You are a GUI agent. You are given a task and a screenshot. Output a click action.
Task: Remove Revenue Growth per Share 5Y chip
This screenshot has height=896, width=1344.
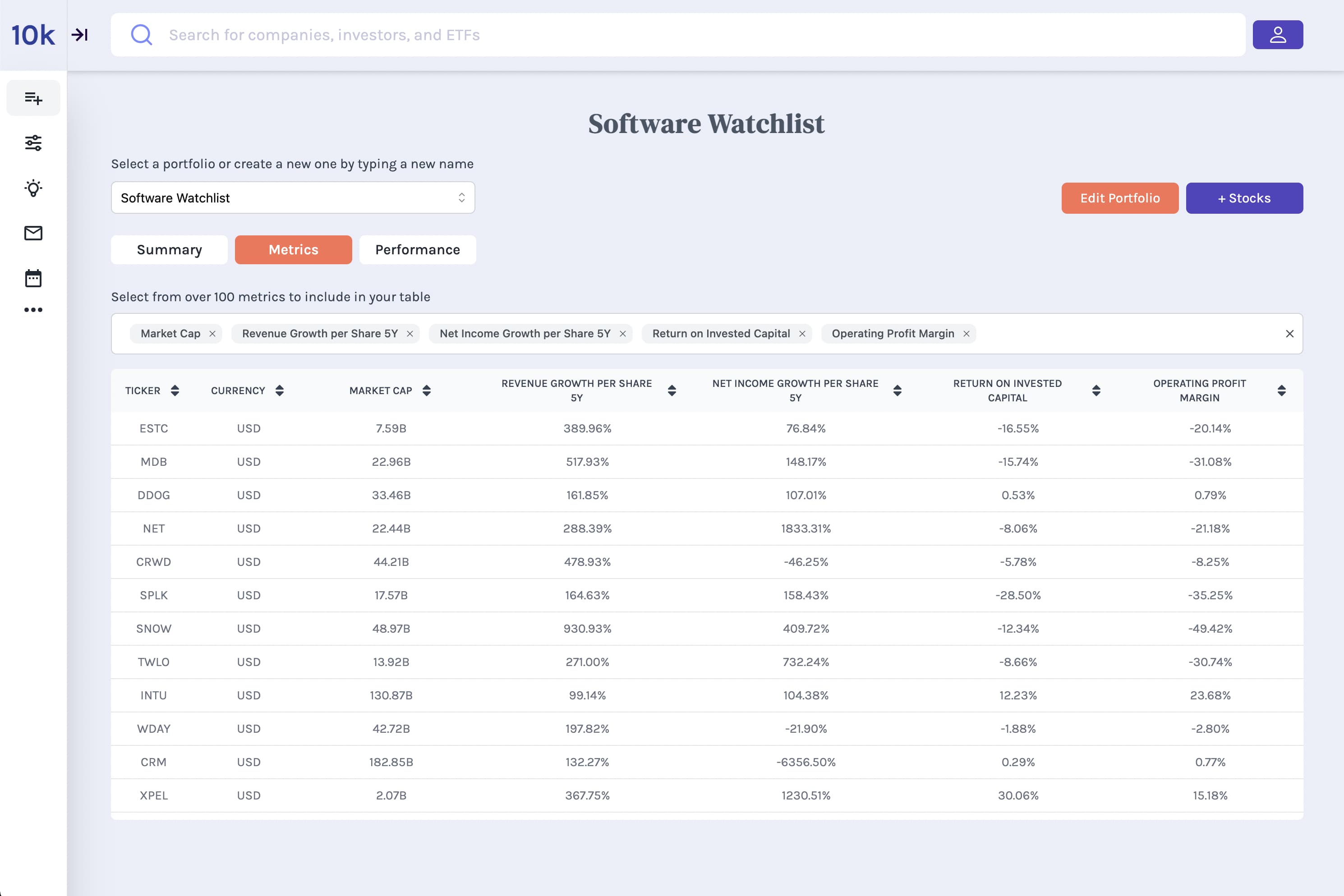click(x=410, y=334)
